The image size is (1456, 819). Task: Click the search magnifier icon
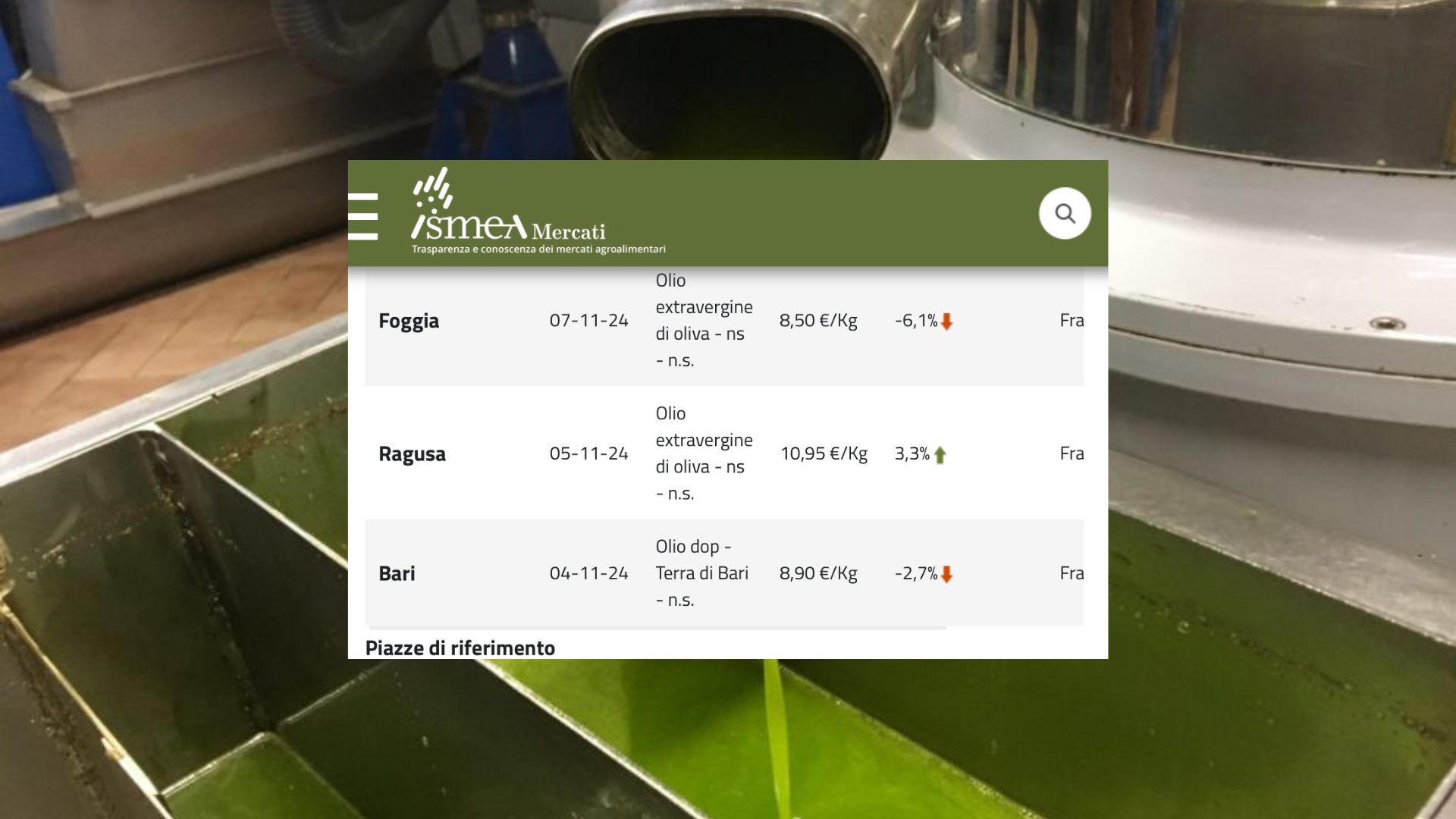[1065, 214]
